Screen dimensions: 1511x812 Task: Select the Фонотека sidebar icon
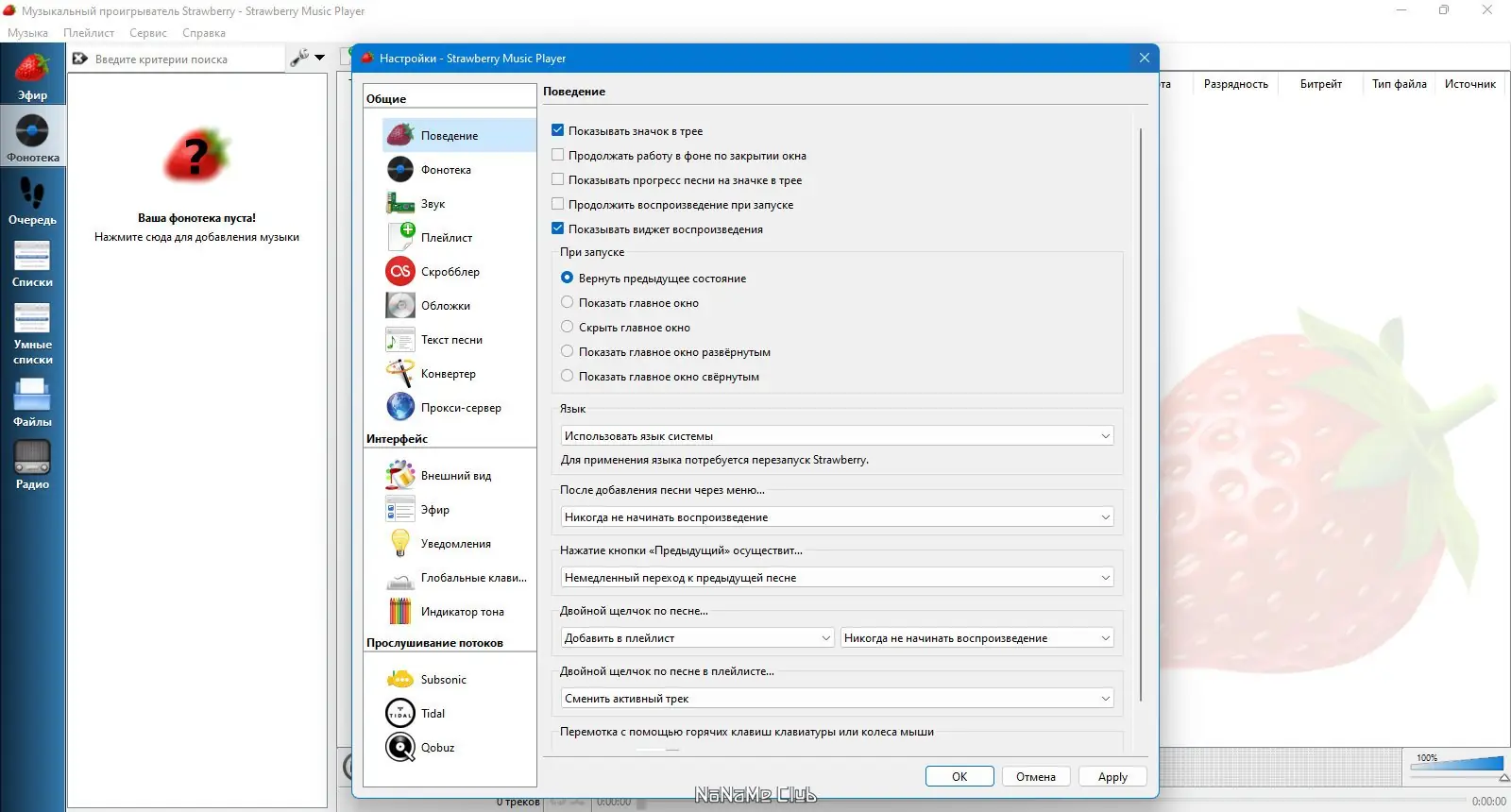(x=32, y=137)
